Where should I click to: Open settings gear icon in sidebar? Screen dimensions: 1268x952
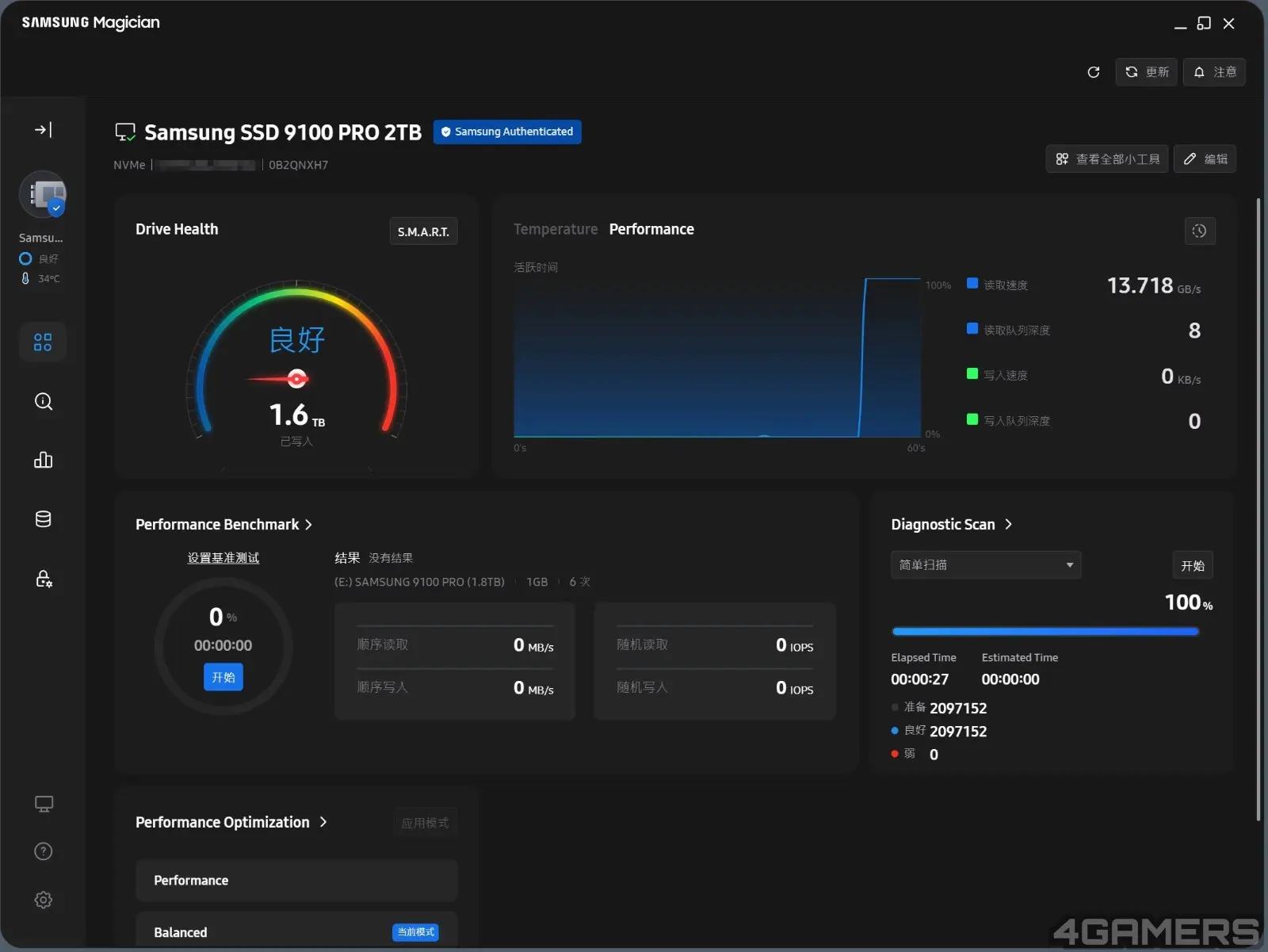pos(44,900)
